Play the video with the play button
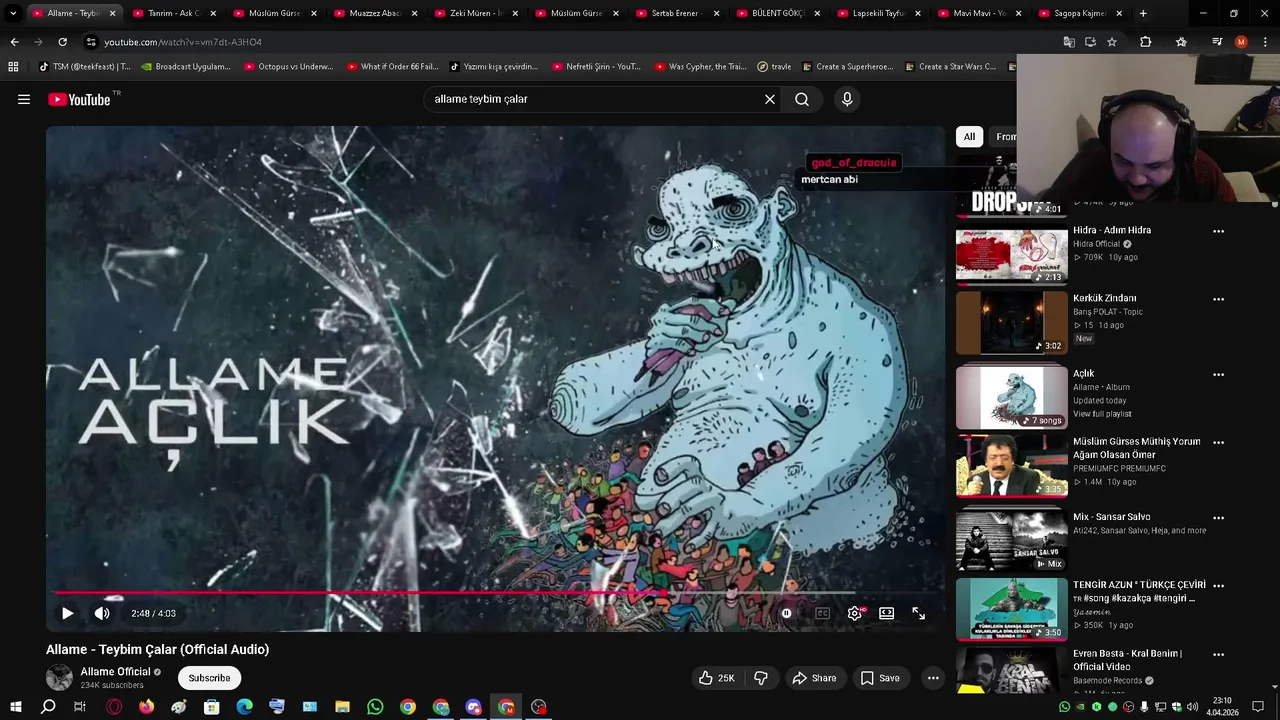Screen dimensions: 1280x720 (x=67, y=613)
